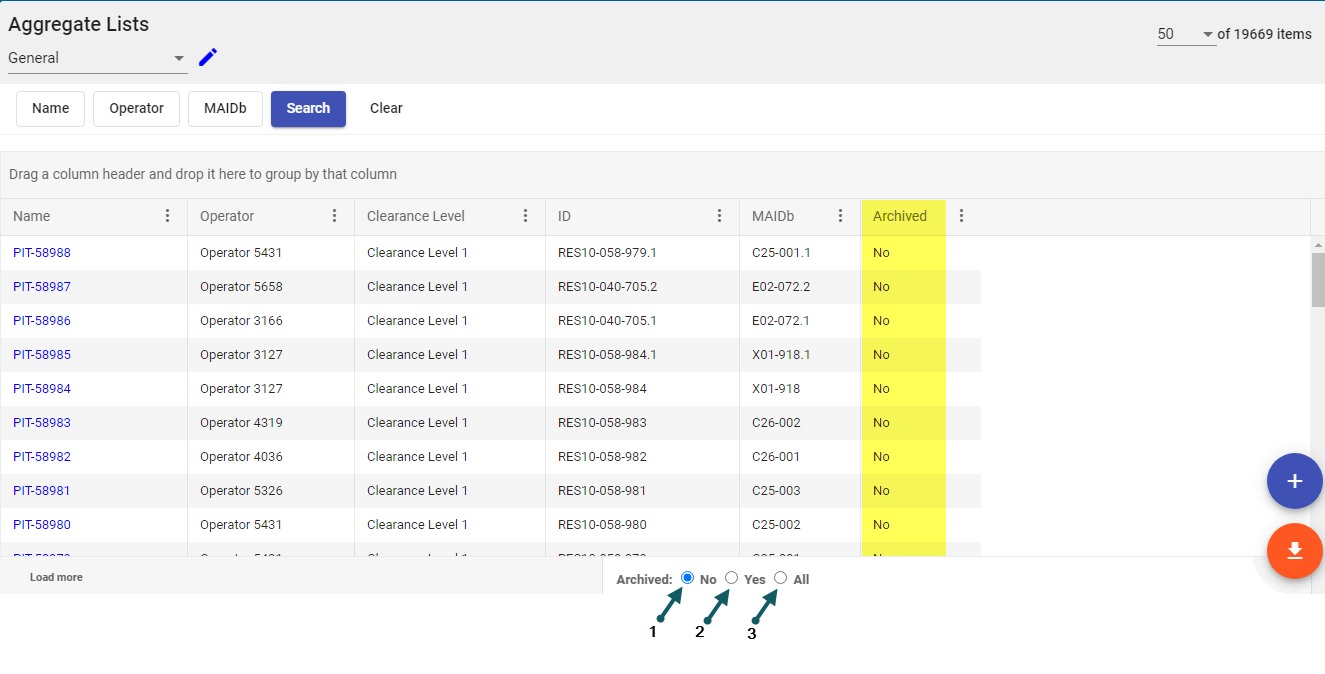
Task: Select the Archived No radio button
Action: pyautogui.click(x=687, y=578)
